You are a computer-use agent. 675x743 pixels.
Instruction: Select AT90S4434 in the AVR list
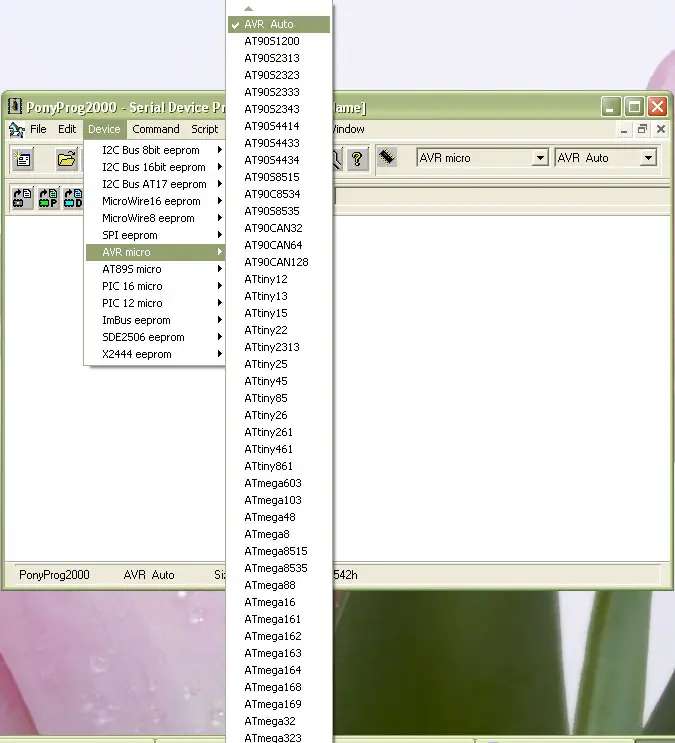coord(279,160)
